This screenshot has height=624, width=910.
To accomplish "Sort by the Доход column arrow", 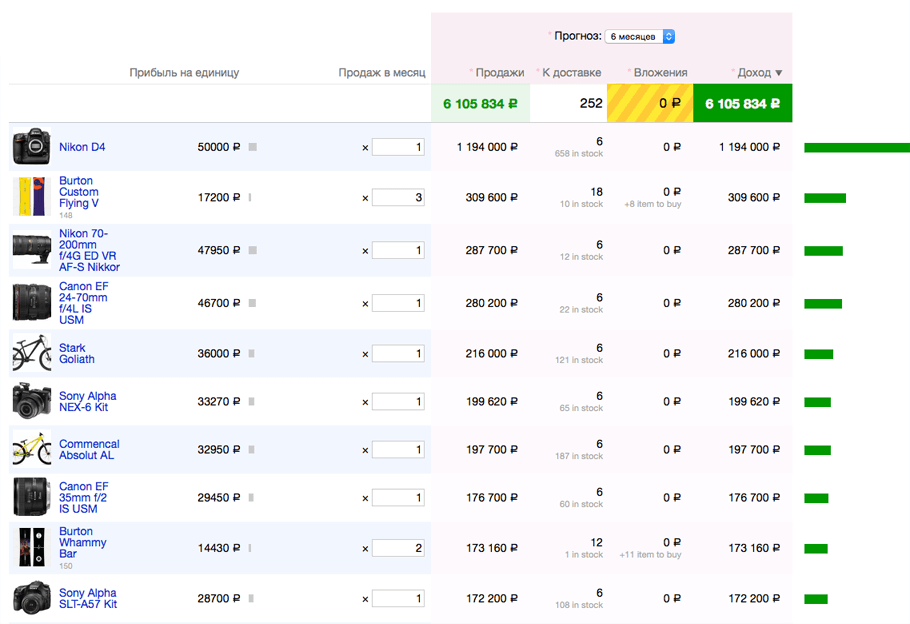I will tap(779, 73).
